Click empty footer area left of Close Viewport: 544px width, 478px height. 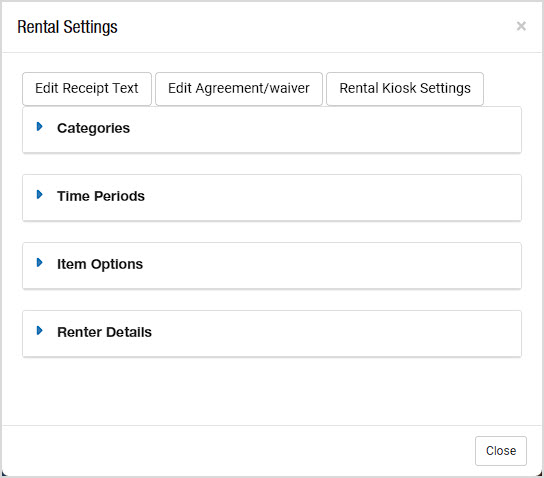click(236, 451)
